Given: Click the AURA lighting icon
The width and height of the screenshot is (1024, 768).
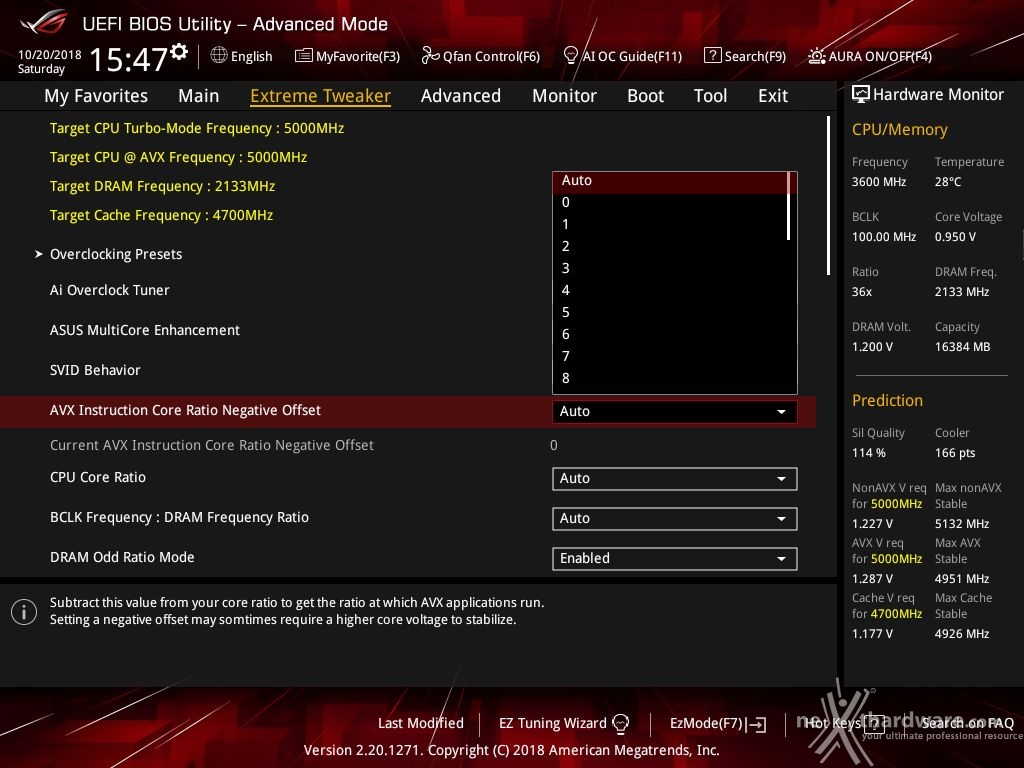Looking at the screenshot, I should click(x=816, y=56).
